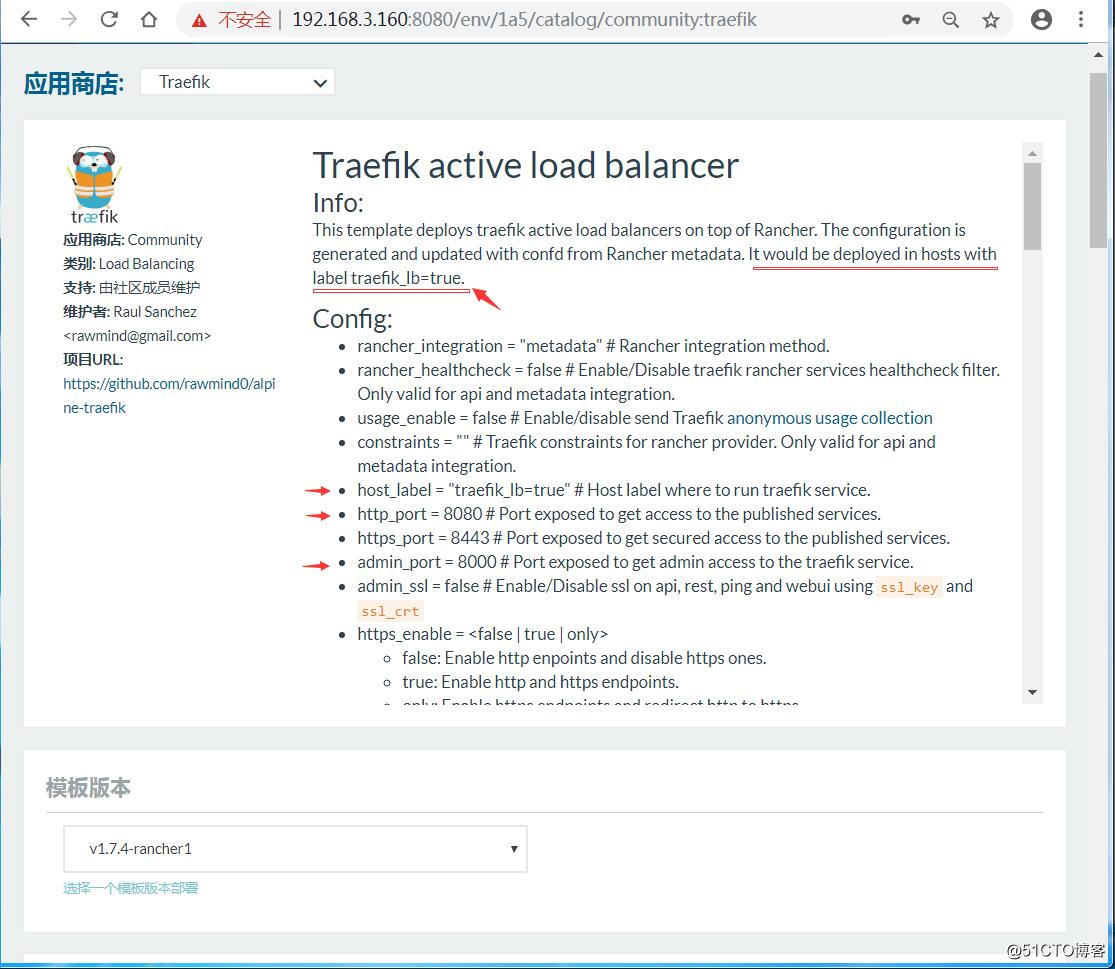This screenshot has height=969, width=1115.
Task: Open the v1.7.4-rancher1 template version dropdown
Action: [x=295, y=849]
